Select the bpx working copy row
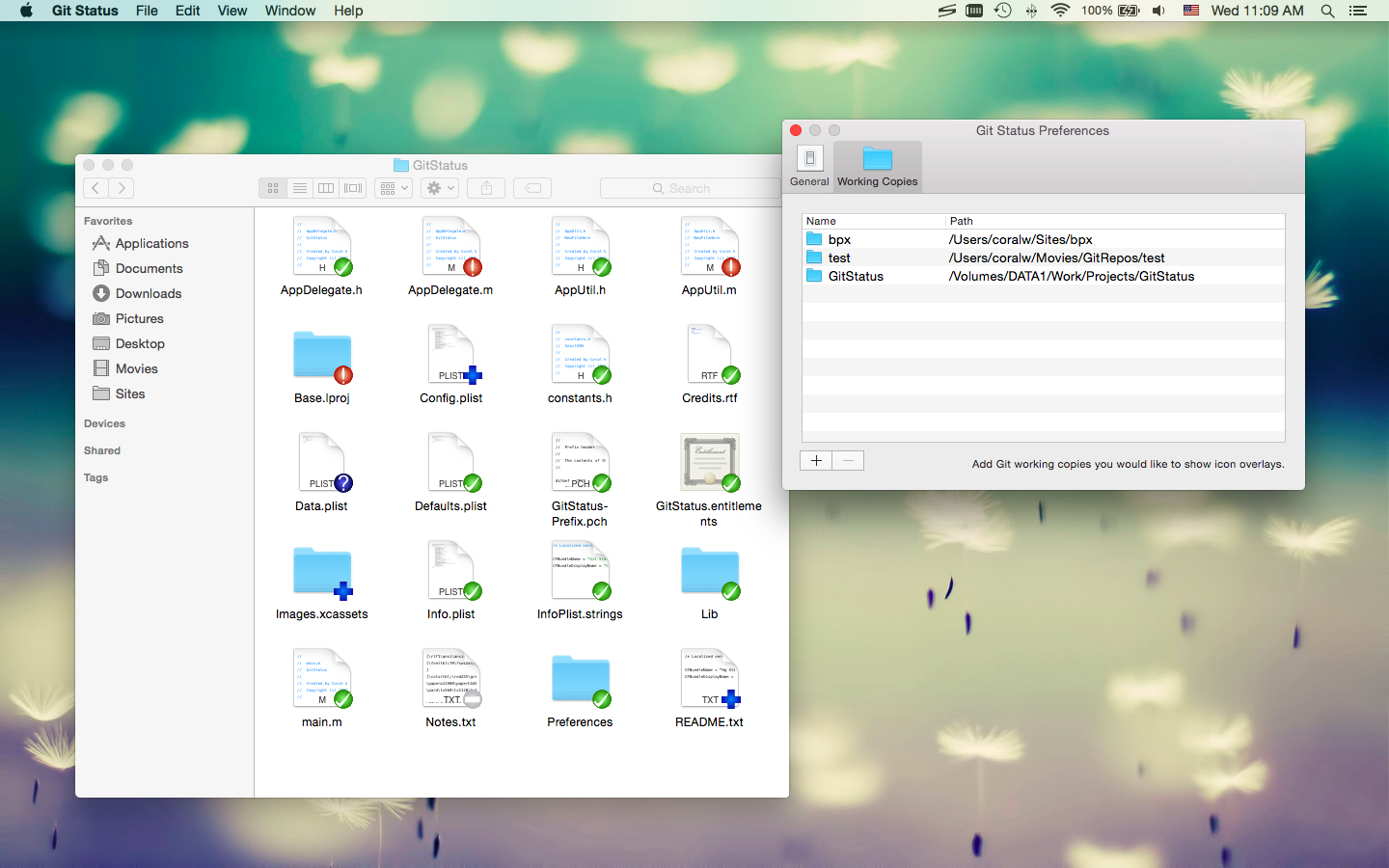This screenshot has height=868, width=1389. click(1044, 239)
